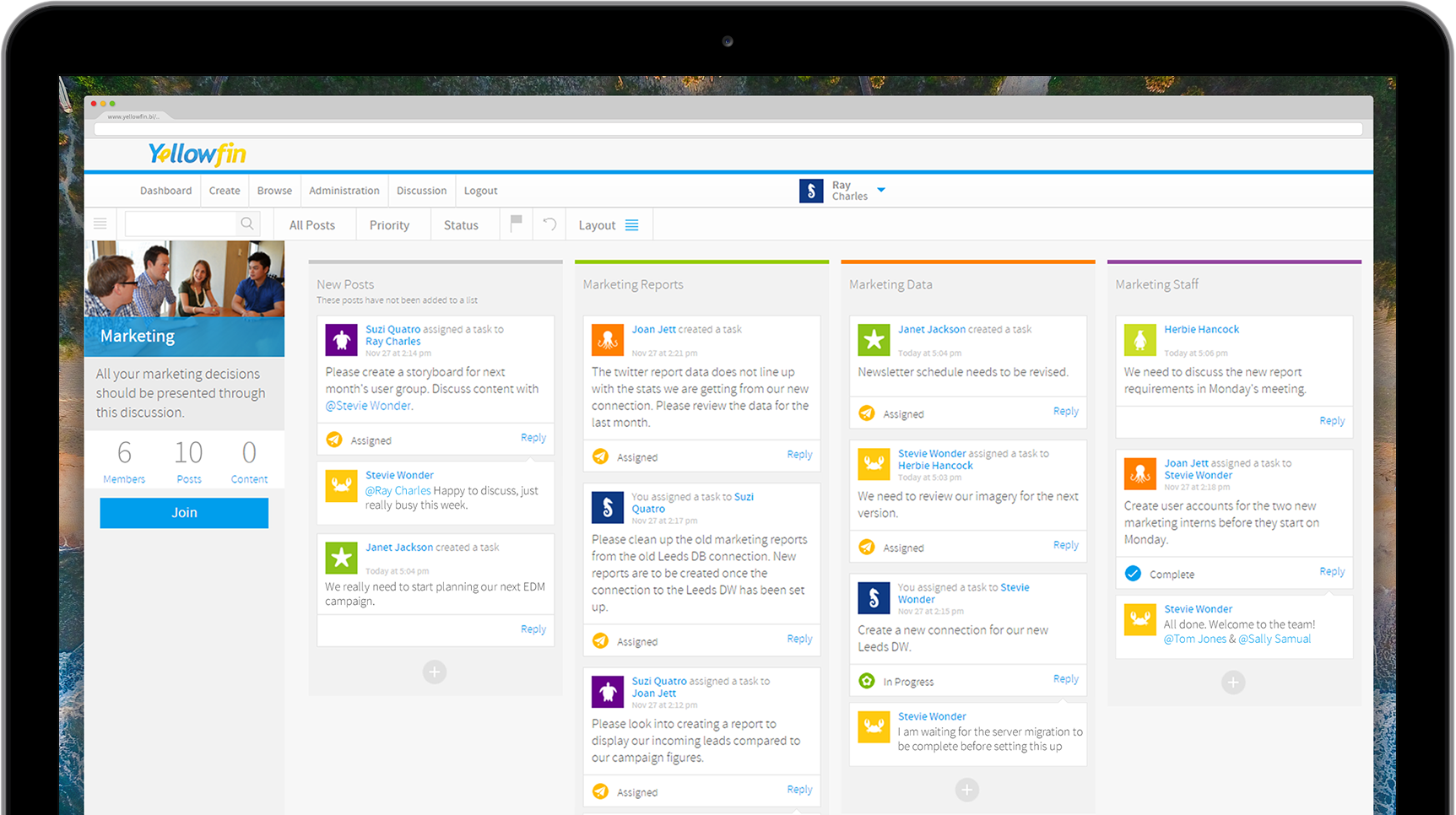Reply to the storyboard task post
The image size is (1456, 815).
tap(533, 438)
